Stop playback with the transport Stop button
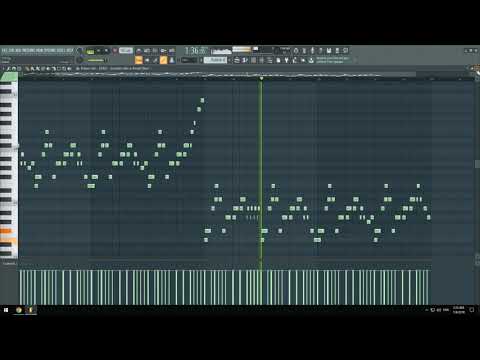Screen dimensions: 480x360 pyautogui.click(x=106, y=51)
